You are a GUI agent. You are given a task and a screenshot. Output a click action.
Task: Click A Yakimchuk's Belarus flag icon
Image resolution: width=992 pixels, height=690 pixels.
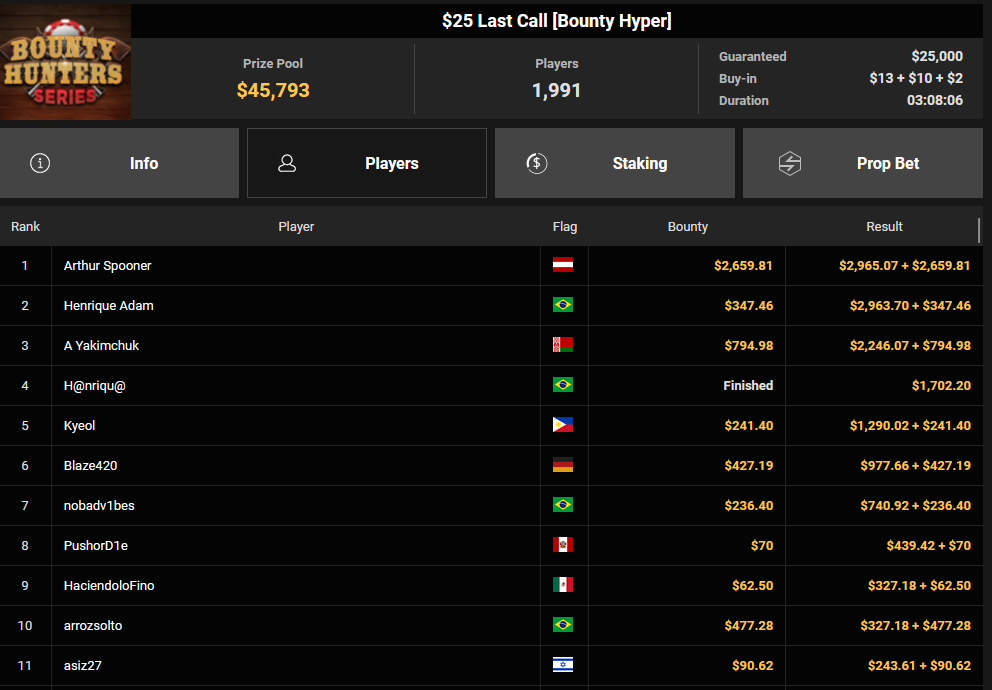[x=563, y=345]
